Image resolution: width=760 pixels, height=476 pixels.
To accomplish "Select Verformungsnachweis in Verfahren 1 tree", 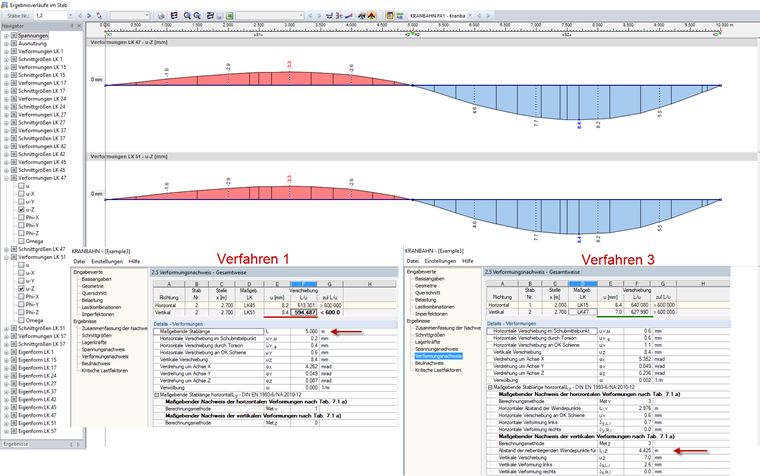I will click(105, 356).
